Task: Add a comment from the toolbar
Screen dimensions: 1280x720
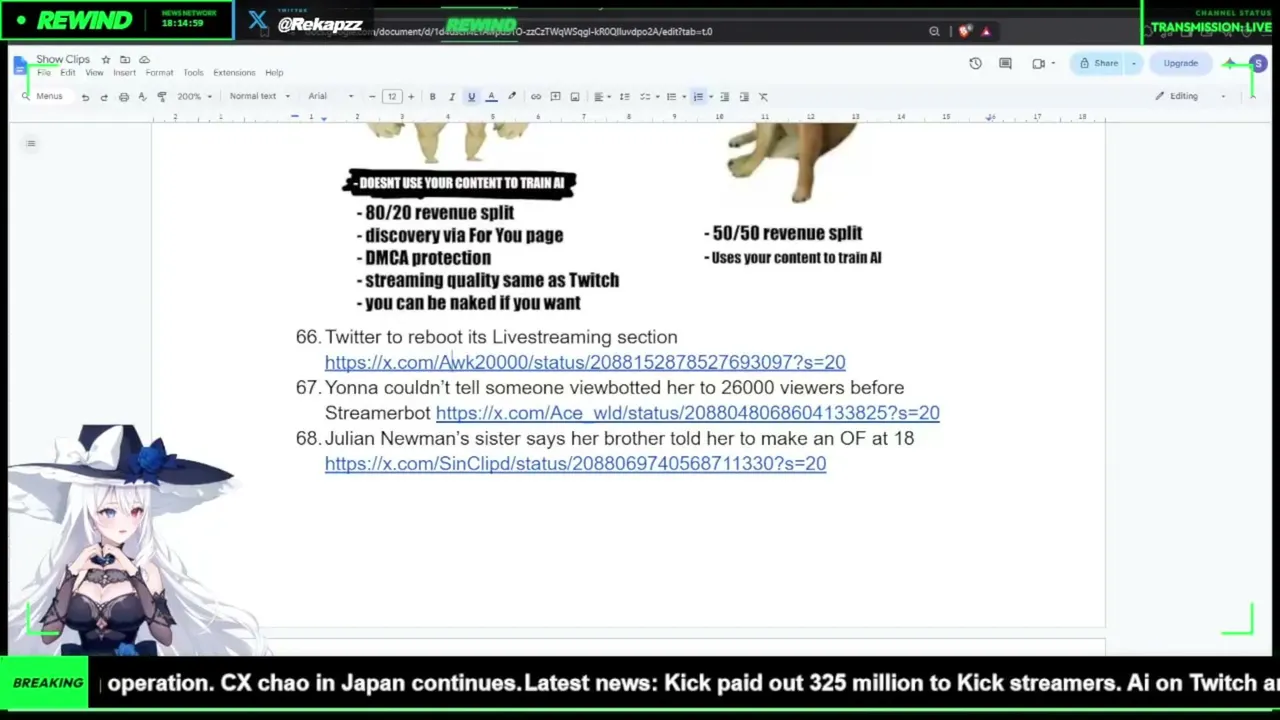Action: coord(555,97)
